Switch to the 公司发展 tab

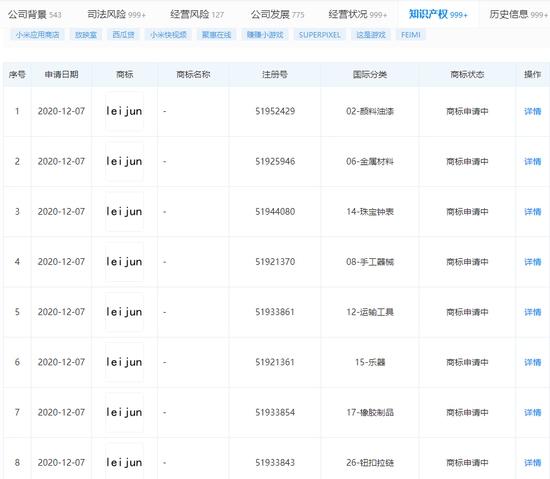pyautogui.click(x=277, y=14)
